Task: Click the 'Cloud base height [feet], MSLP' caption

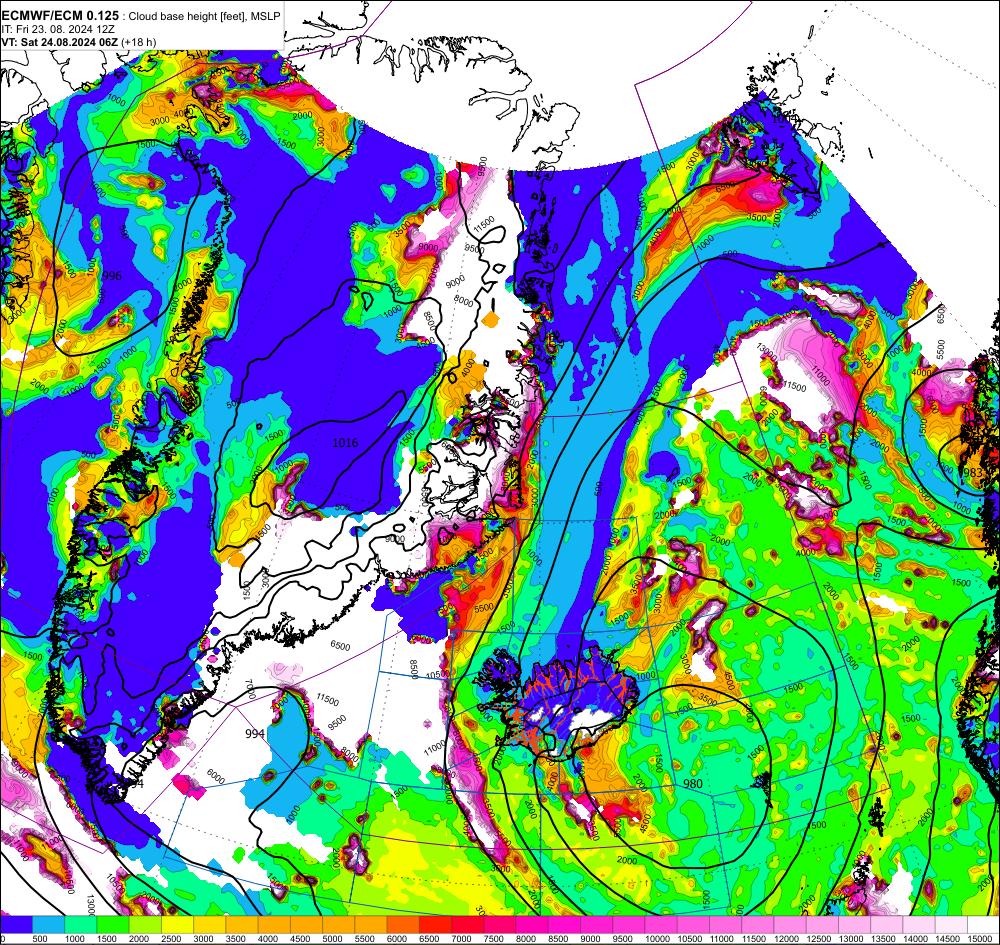Action: [205, 17]
